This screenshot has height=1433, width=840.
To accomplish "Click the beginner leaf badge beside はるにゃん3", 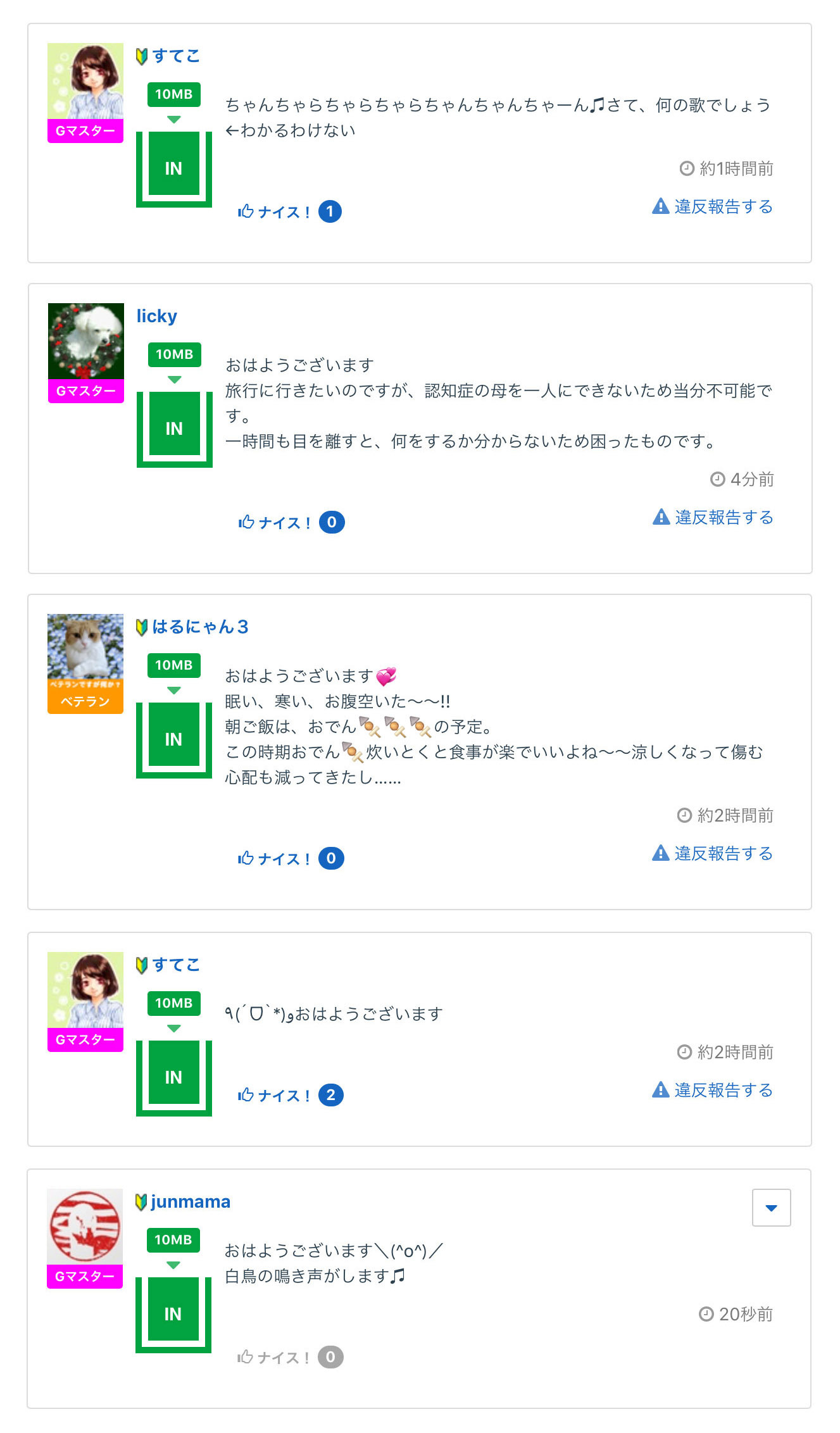I will pos(142,627).
